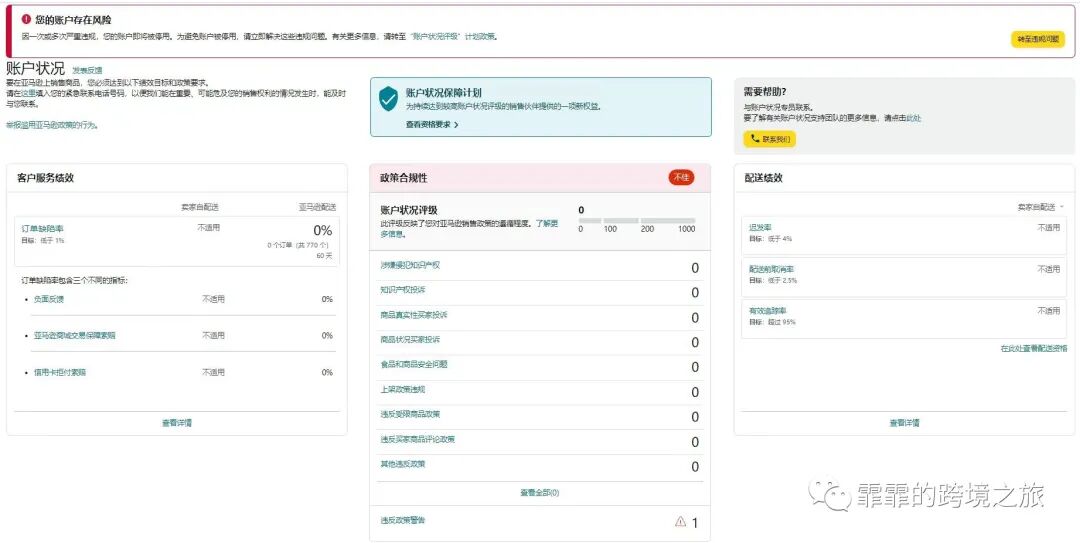The height and width of the screenshot is (543, 1080).
Task: Click the shield icon of 账户状况保障计划
Action: [388, 99]
